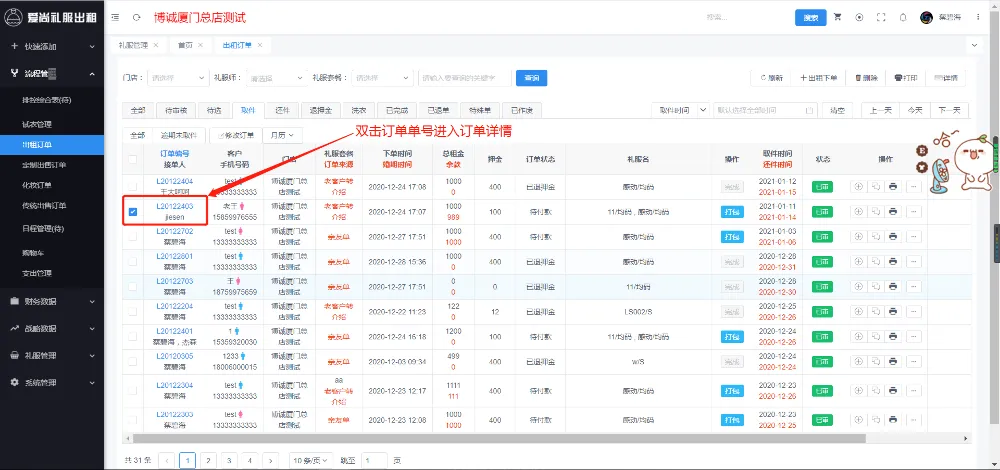Collapse the sidebar using the menu fold icon
The width and height of the screenshot is (1000, 470).
(x=116, y=18)
